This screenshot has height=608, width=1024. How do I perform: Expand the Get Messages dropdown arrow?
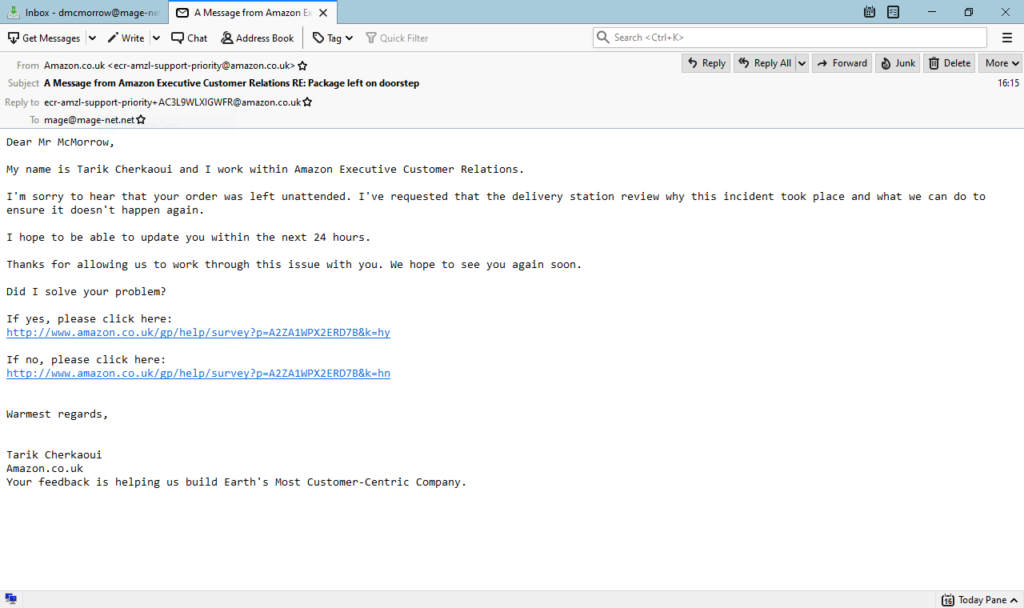click(92, 38)
